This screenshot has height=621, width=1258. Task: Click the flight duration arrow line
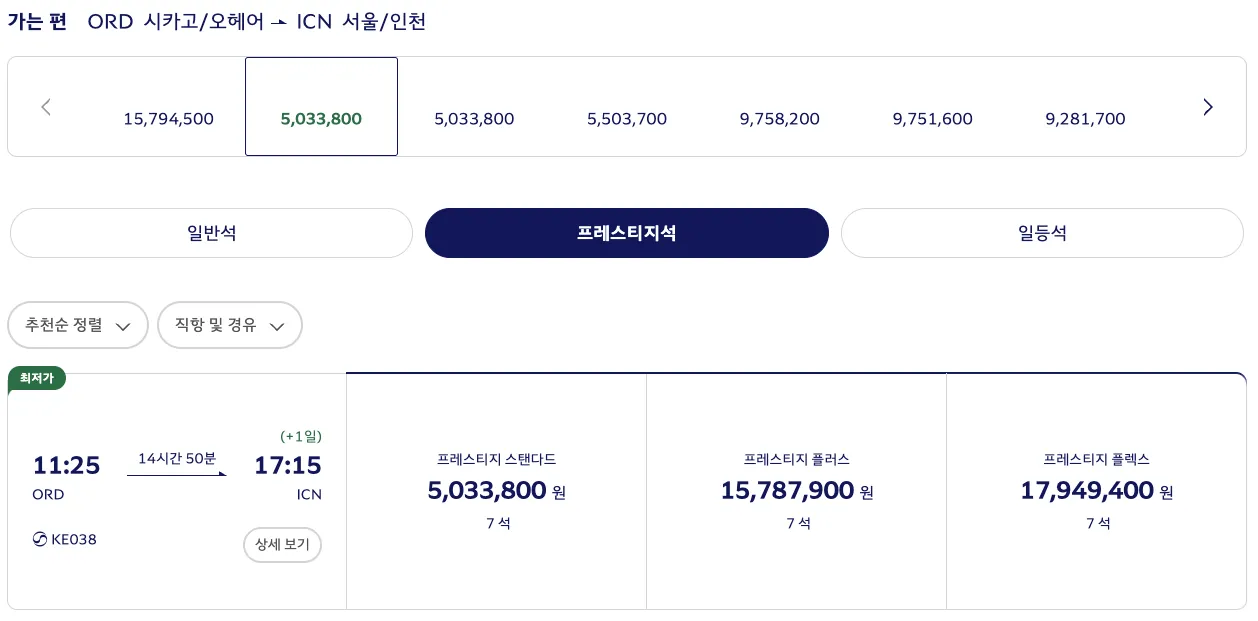coord(177,474)
